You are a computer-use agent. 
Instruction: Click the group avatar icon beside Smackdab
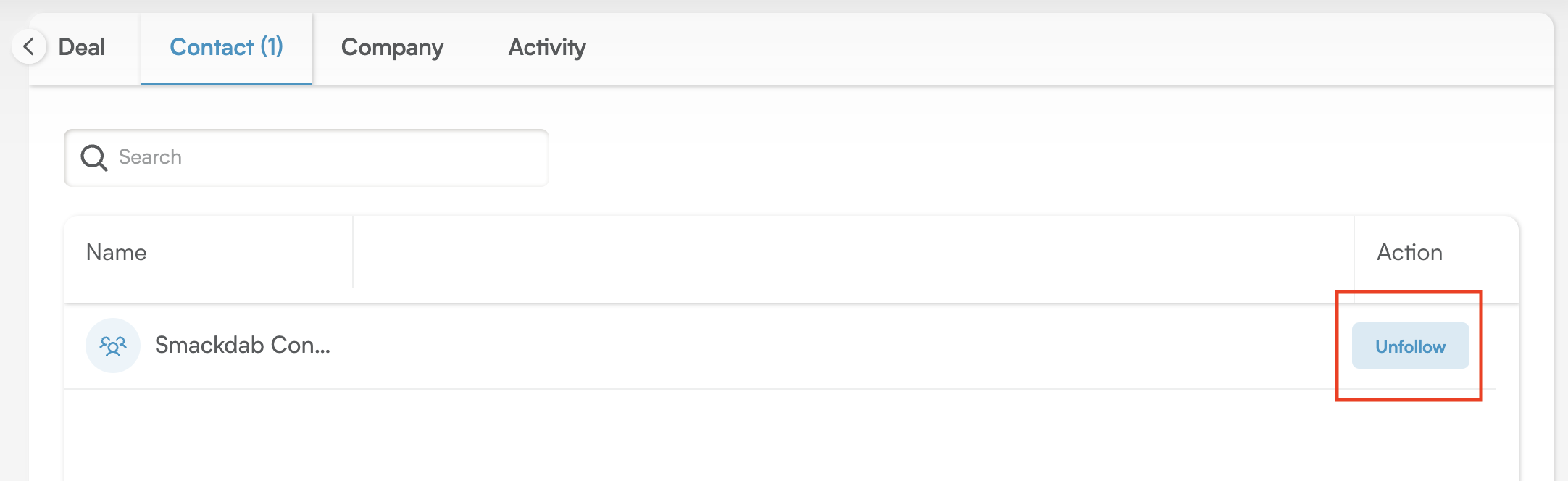pos(113,346)
